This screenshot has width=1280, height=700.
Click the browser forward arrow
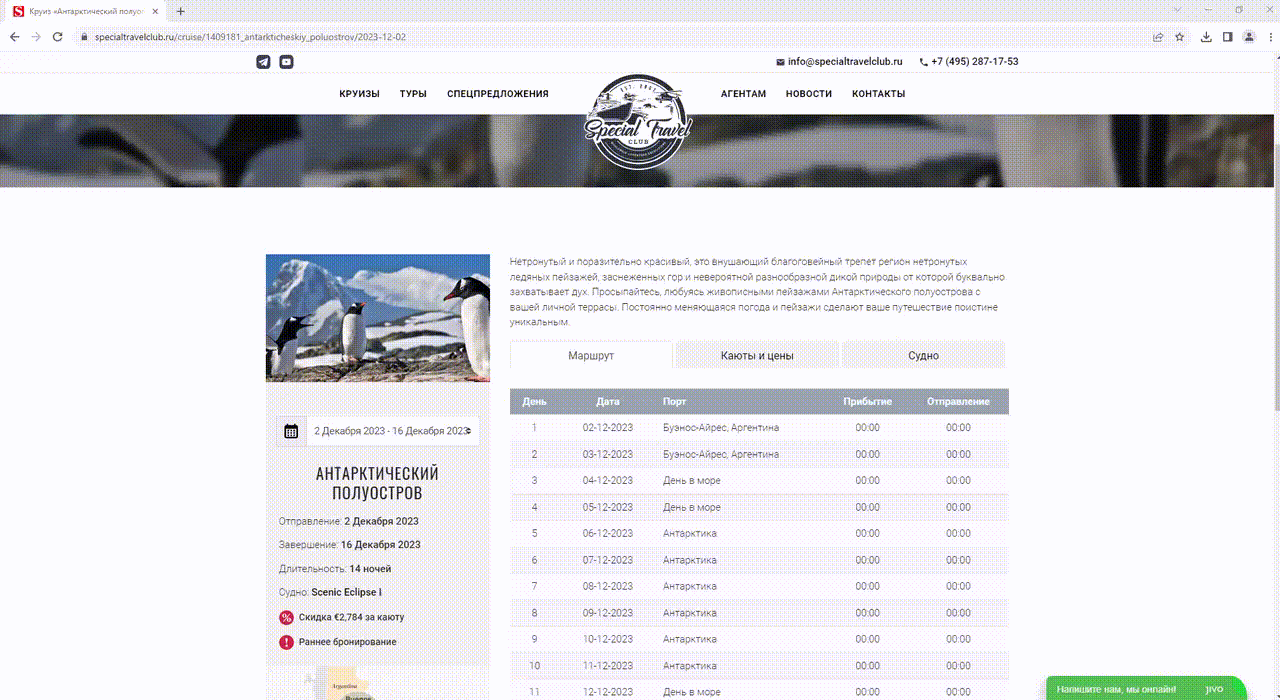click(36, 37)
